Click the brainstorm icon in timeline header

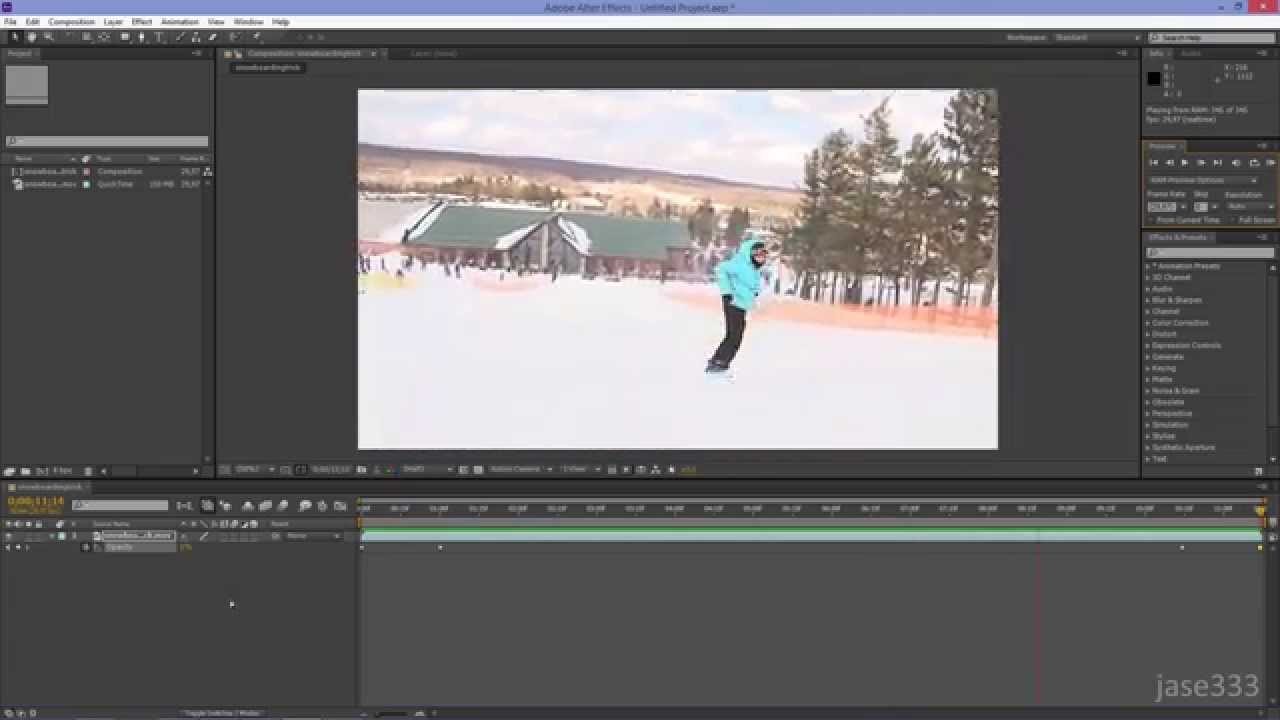[305, 506]
